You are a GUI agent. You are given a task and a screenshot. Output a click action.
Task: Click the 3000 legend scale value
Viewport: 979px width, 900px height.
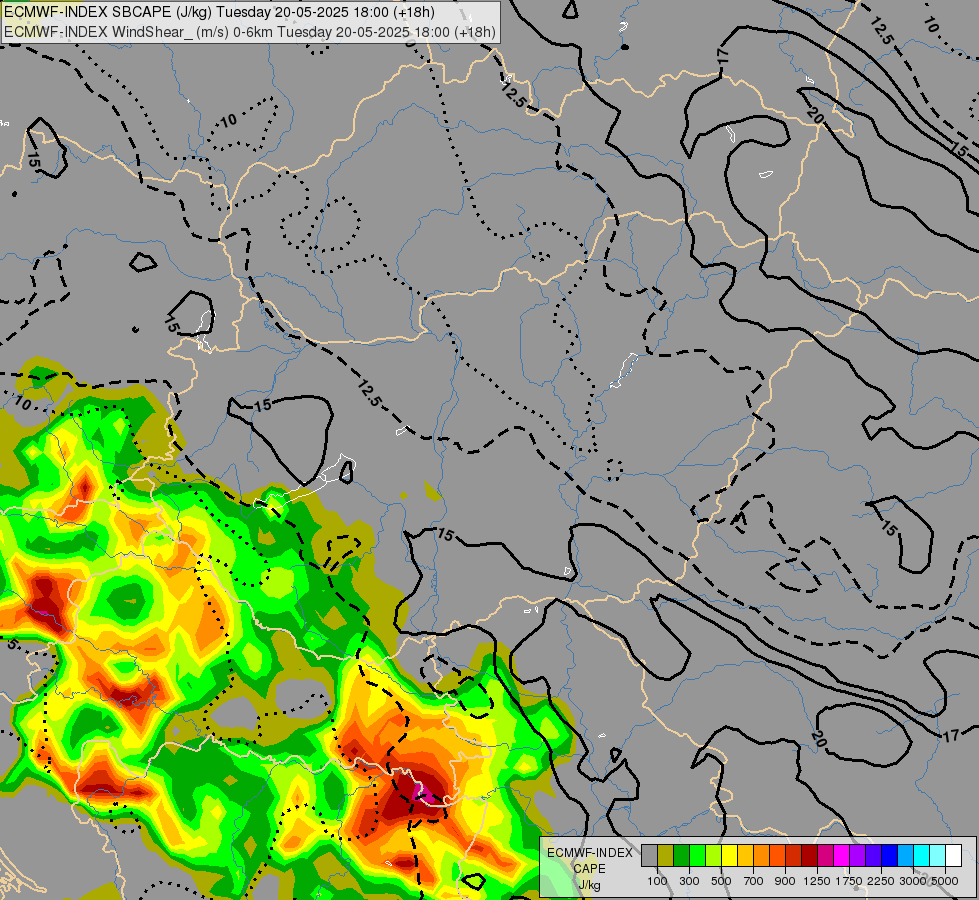click(913, 881)
